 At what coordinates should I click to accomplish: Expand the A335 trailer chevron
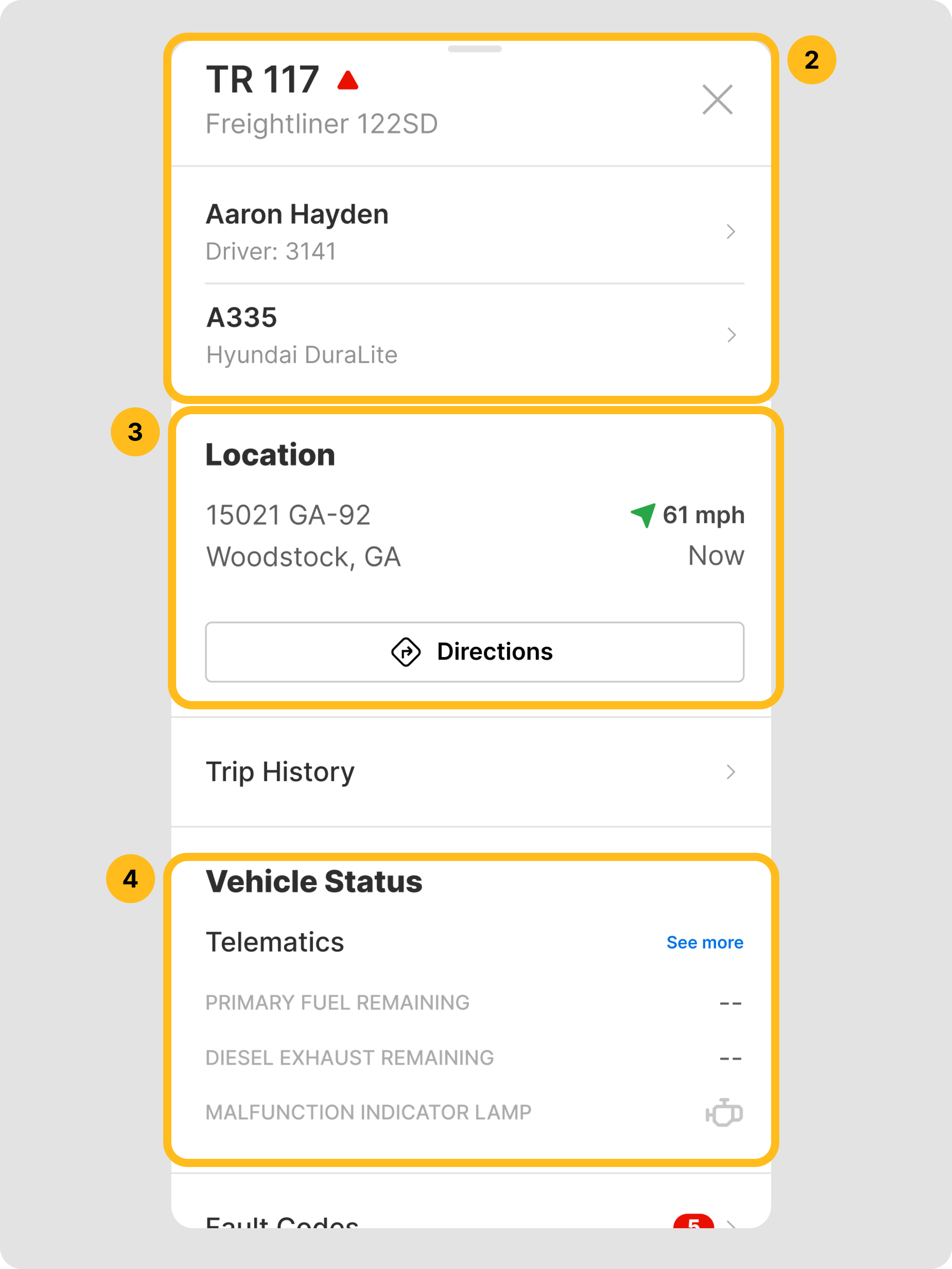[x=731, y=335]
